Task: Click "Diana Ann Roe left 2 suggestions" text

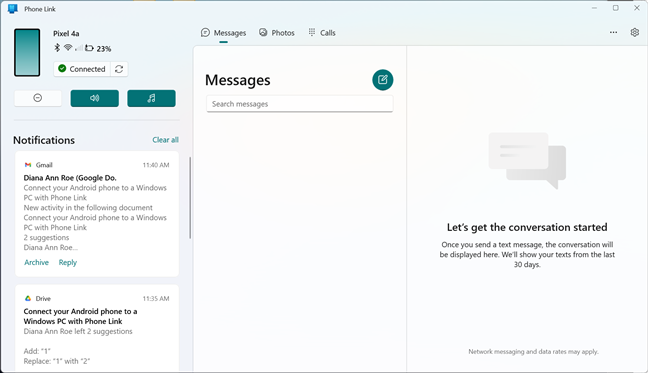Action: (78, 331)
